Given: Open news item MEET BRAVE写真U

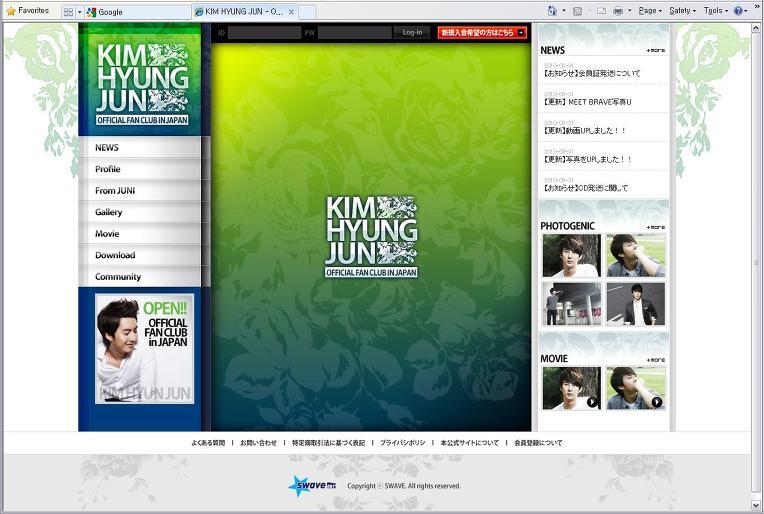Looking at the screenshot, I should [587, 102].
